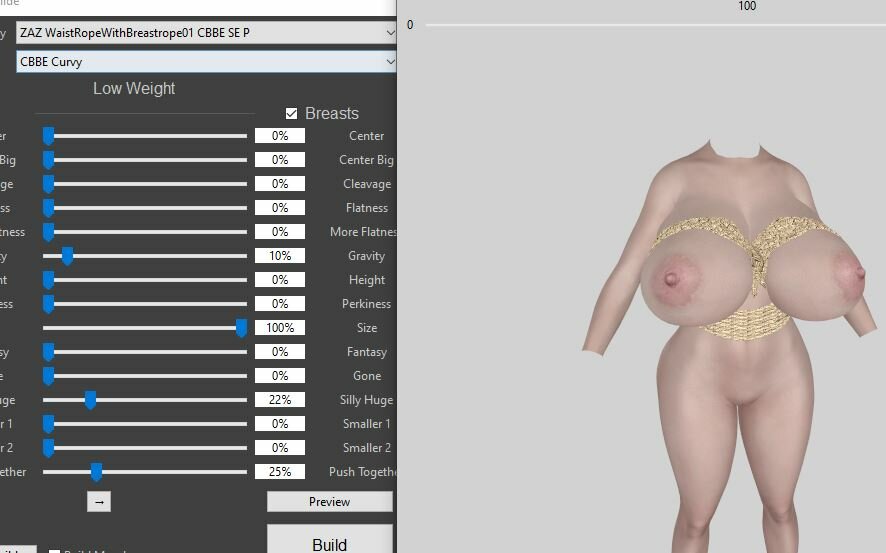This screenshot has height=553, width=886.
Task: Click the Center Big value field
Action: coord(280,160)
